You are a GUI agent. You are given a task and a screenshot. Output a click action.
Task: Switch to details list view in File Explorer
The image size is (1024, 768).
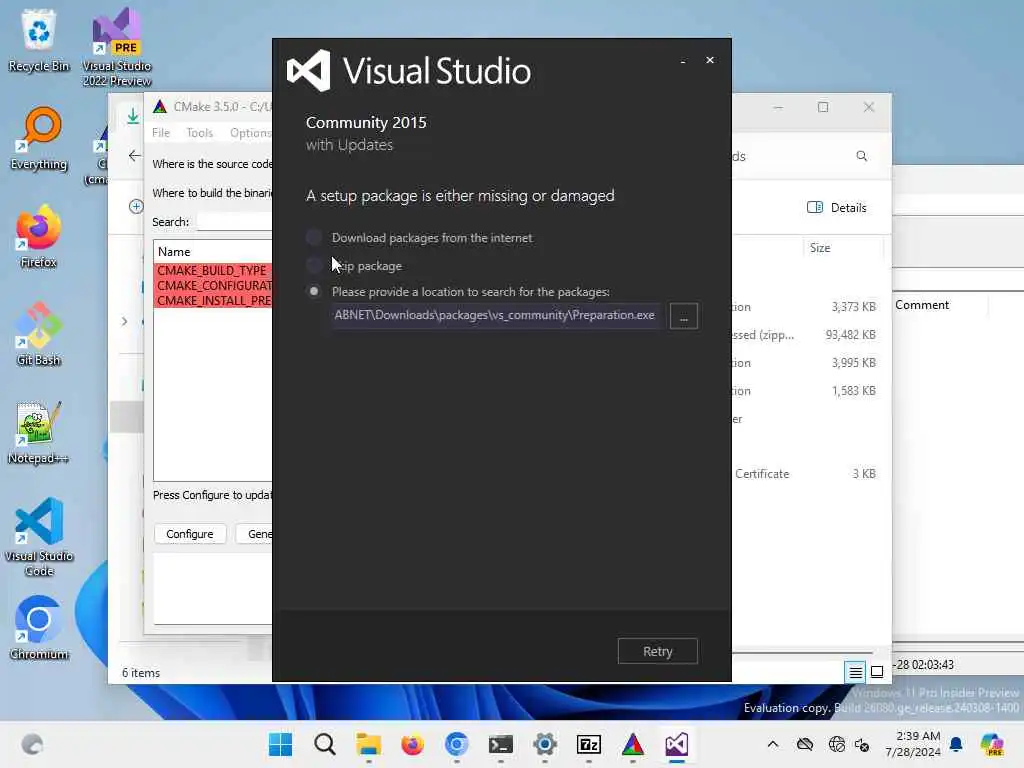(856, 672)
